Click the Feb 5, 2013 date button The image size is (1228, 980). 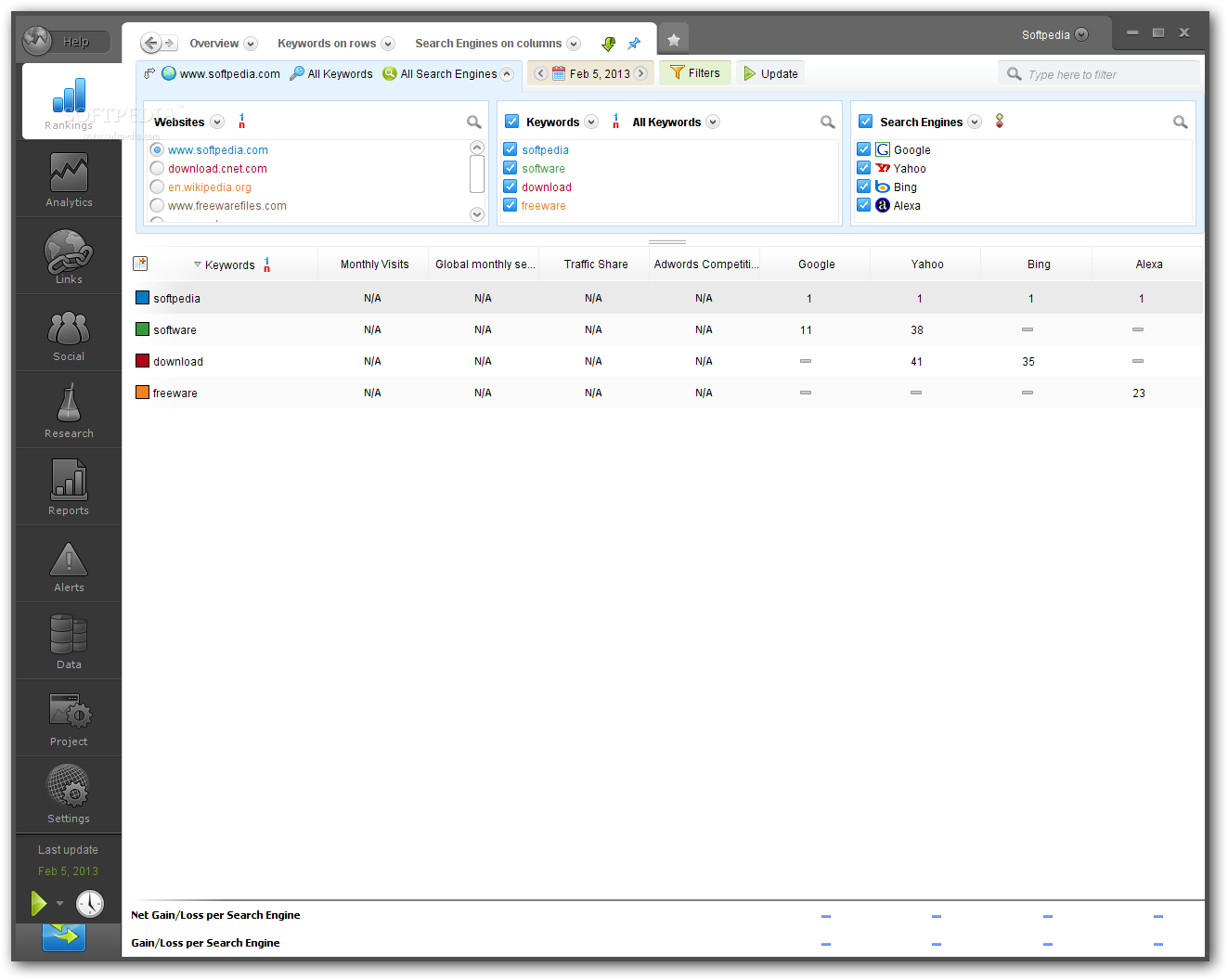(590, 73)
